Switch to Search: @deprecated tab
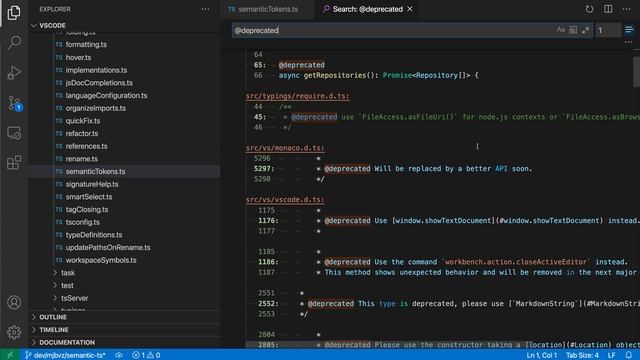 (x=367, y=9)
